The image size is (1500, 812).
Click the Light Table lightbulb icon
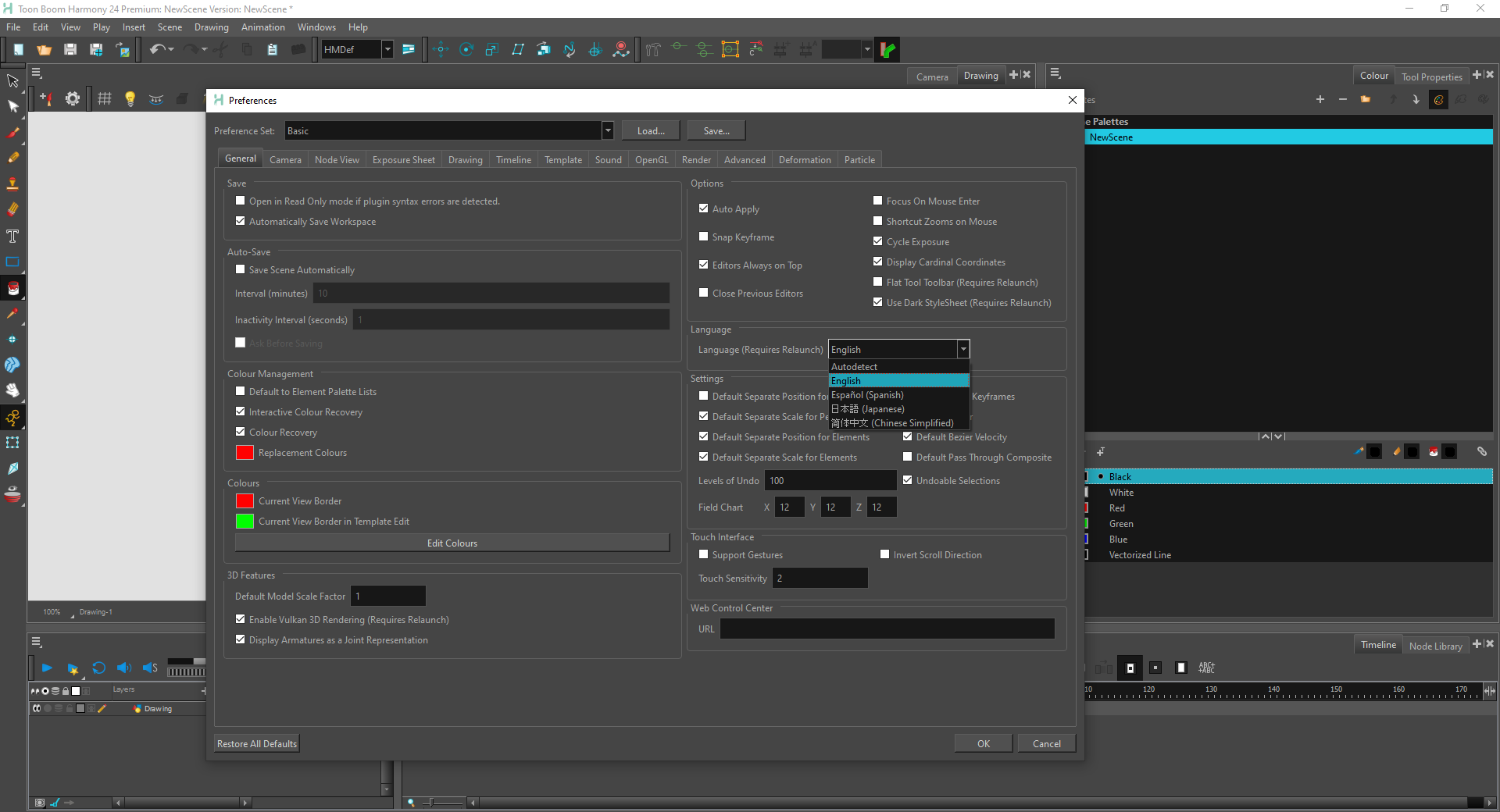coord(130,98)
